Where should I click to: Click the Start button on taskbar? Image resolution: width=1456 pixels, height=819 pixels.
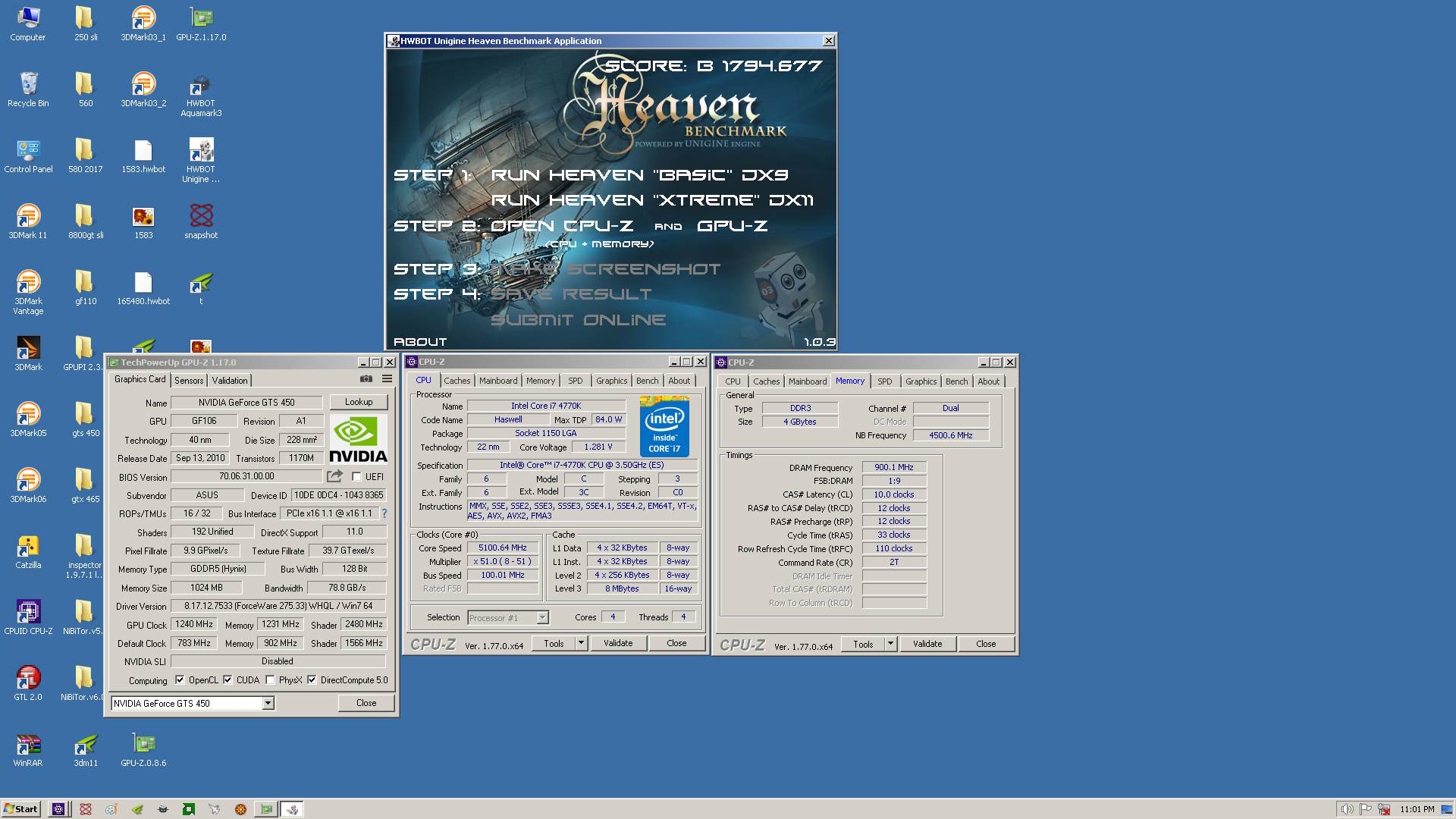pyautogui.click(x=20, y=809)
